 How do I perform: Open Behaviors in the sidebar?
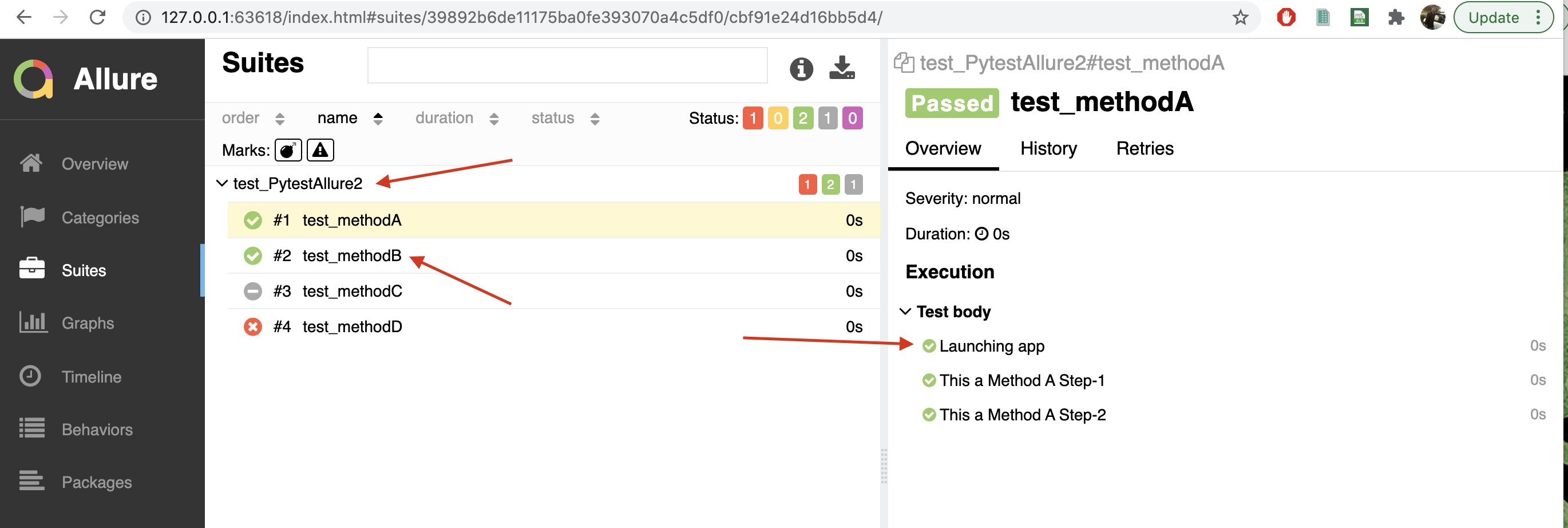(x=96, y=430)
